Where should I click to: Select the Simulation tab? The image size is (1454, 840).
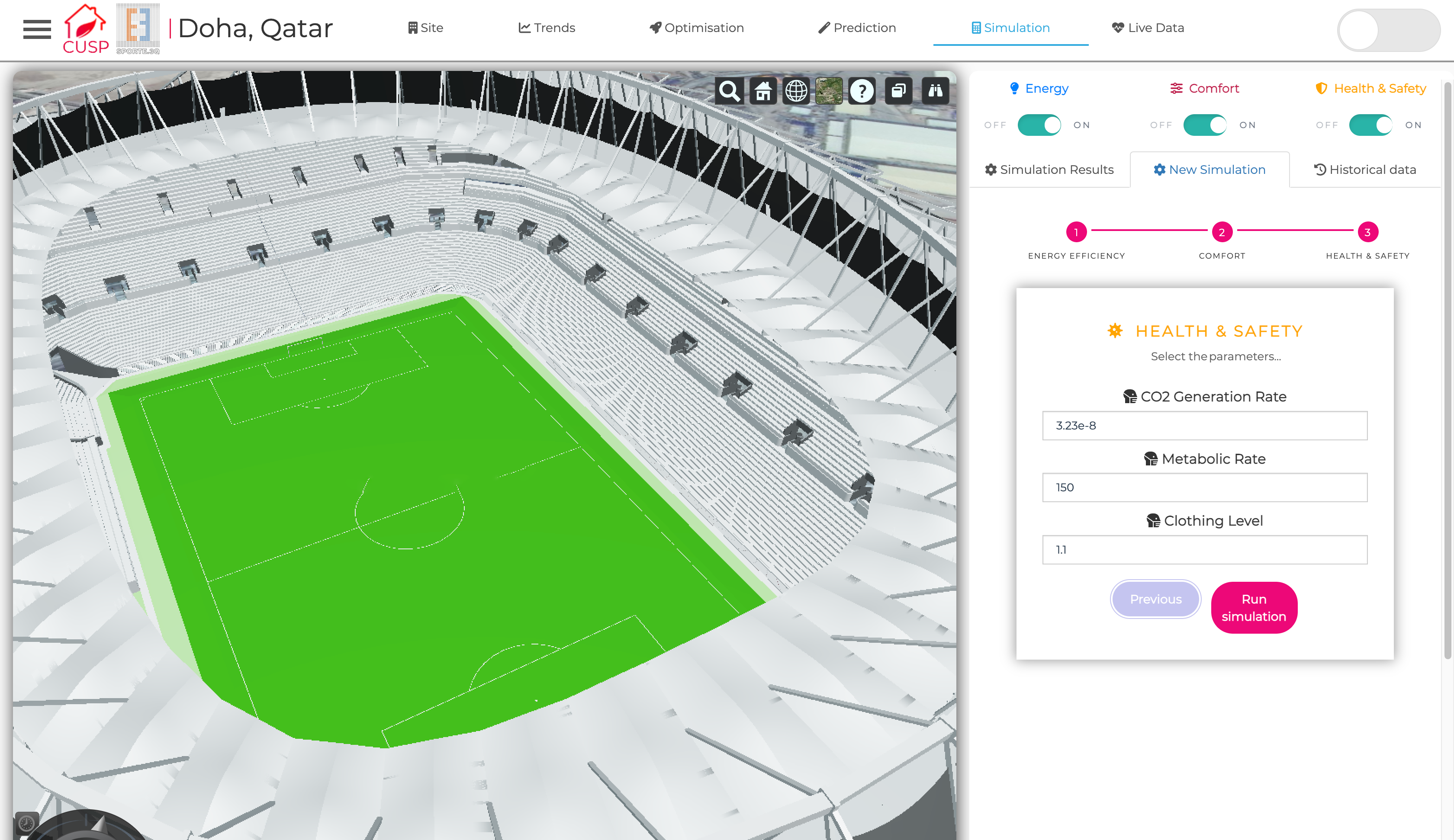[x=1010, y=28]
